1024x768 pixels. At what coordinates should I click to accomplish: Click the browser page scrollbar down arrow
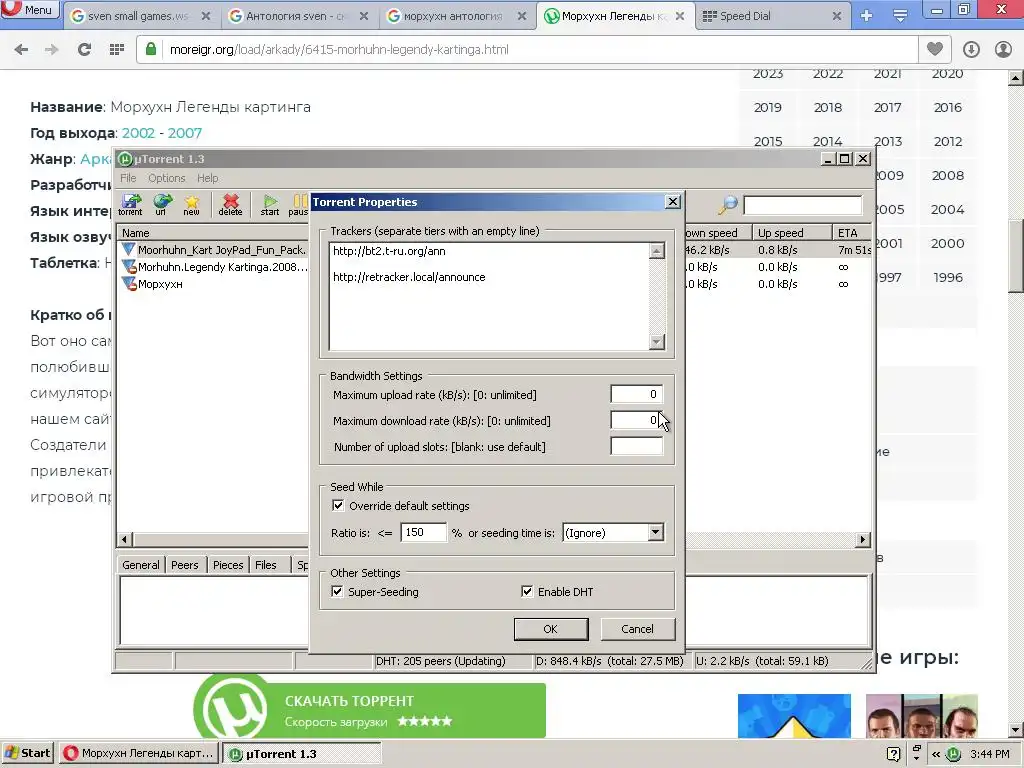coord(1015,730)
